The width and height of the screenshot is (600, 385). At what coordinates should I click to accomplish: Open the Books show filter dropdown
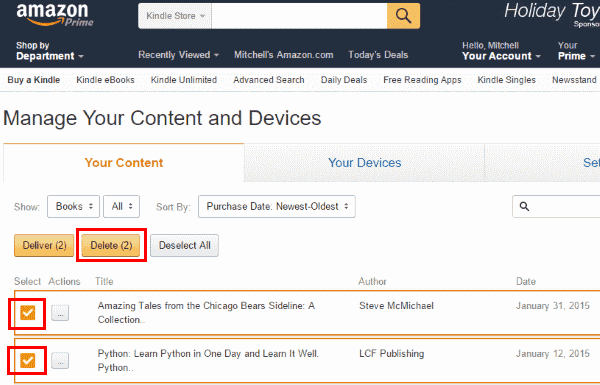point(73,207)
